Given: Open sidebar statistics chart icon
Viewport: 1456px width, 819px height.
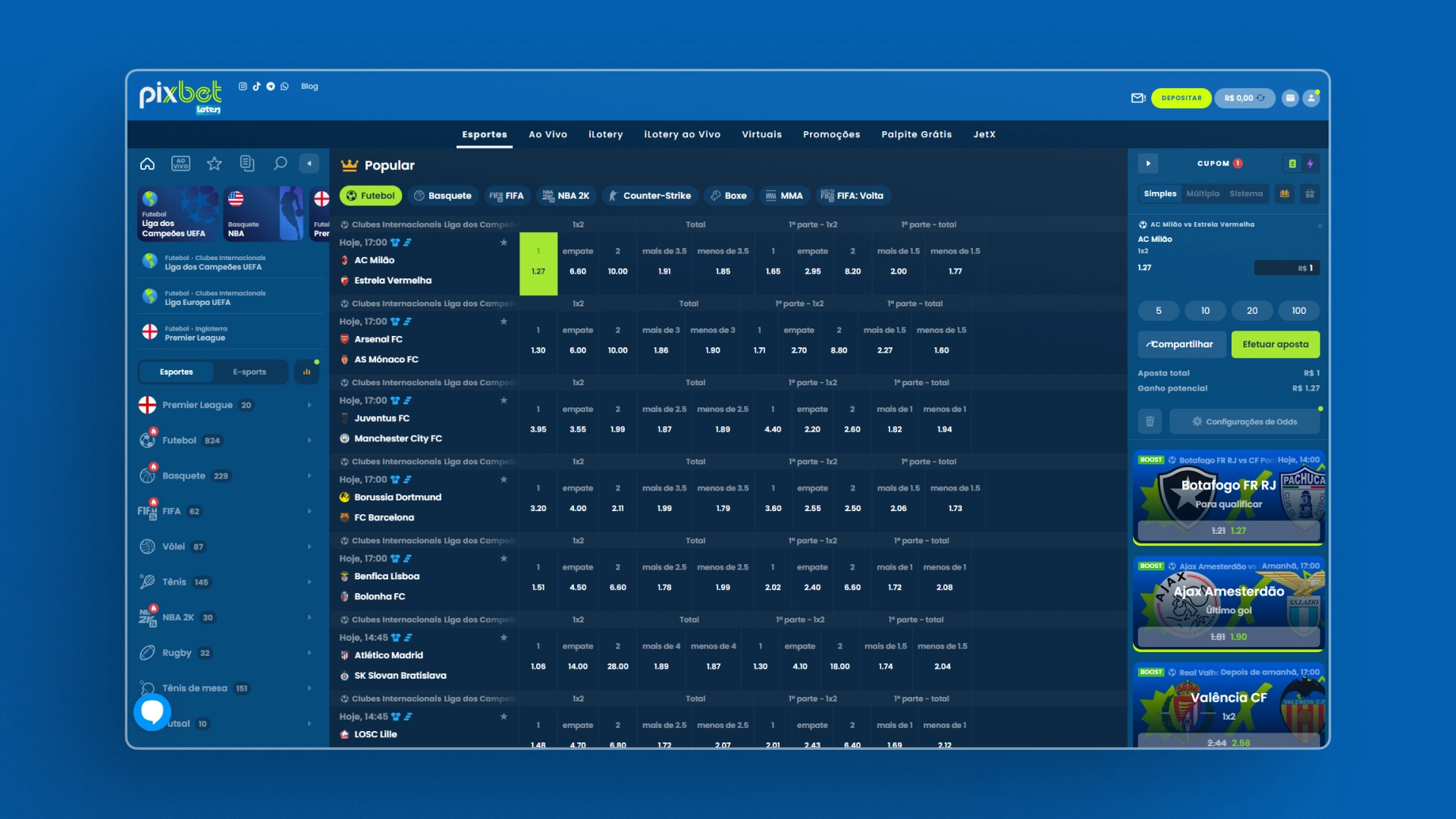Looking at the screenshot, I should pyautogui.click(x=306, y=372).
